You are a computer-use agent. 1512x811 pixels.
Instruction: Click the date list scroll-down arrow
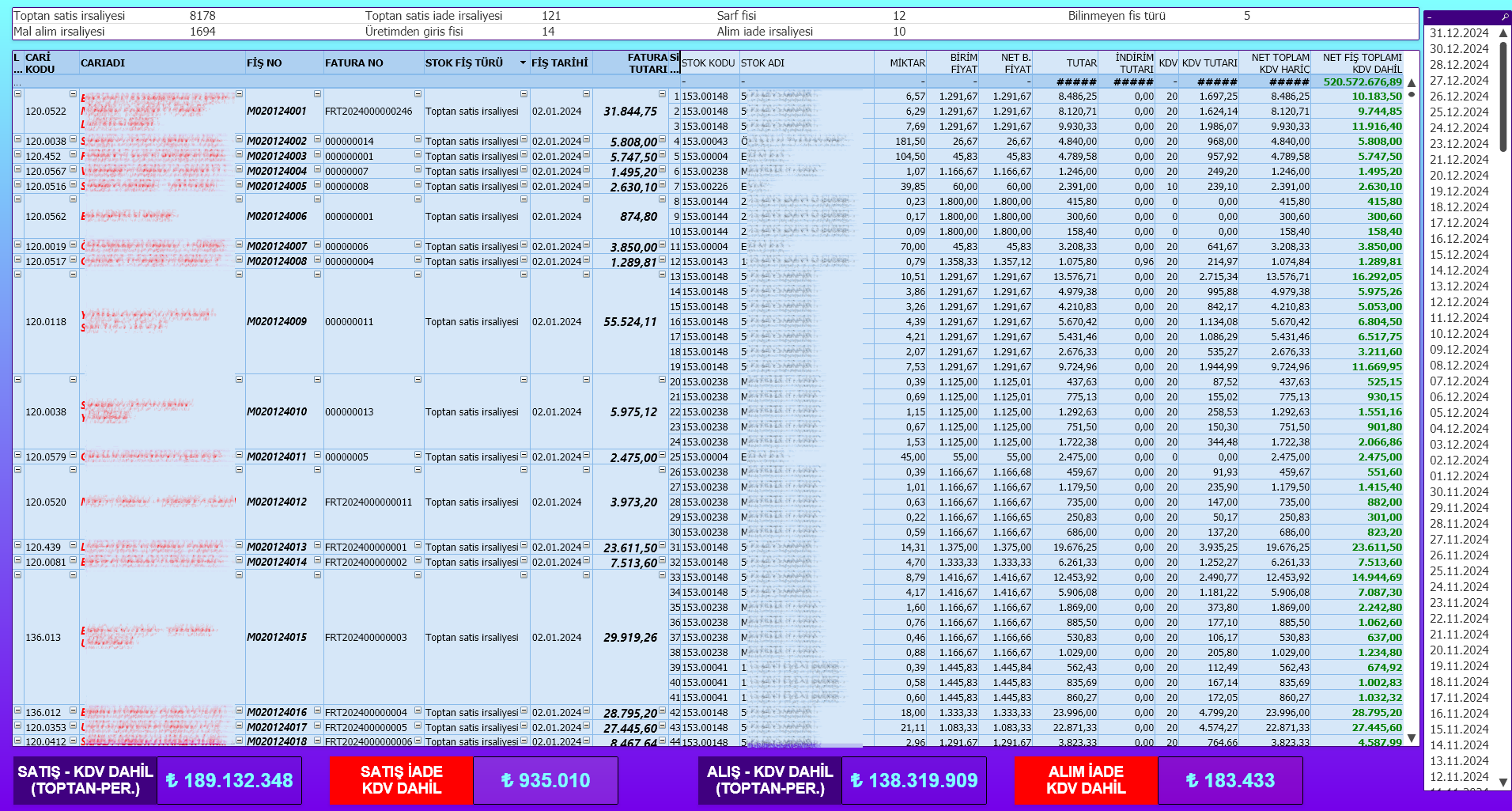click(1503, 782)
